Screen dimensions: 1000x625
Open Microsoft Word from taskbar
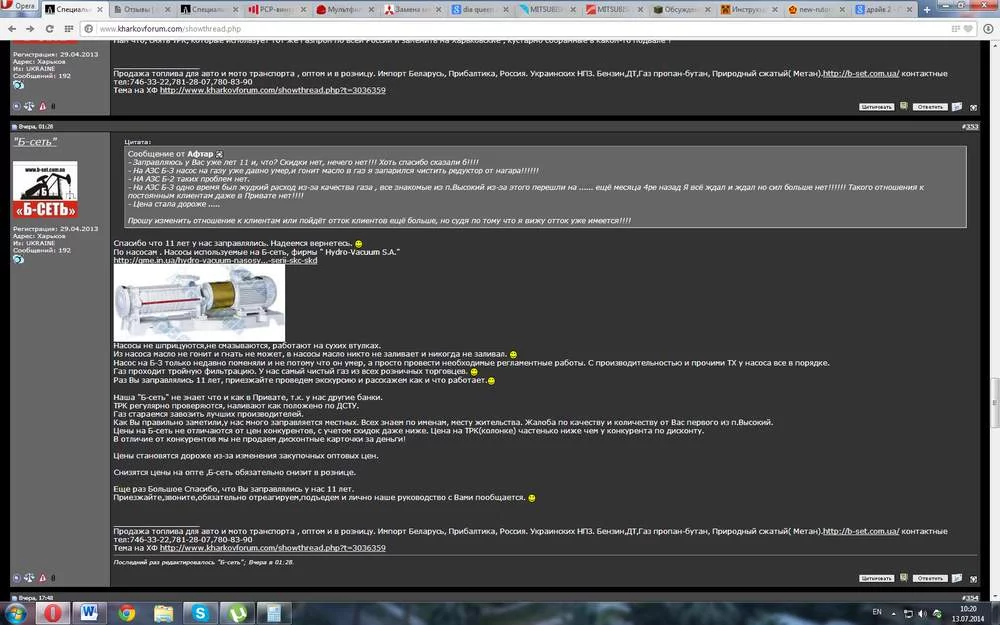89,614
